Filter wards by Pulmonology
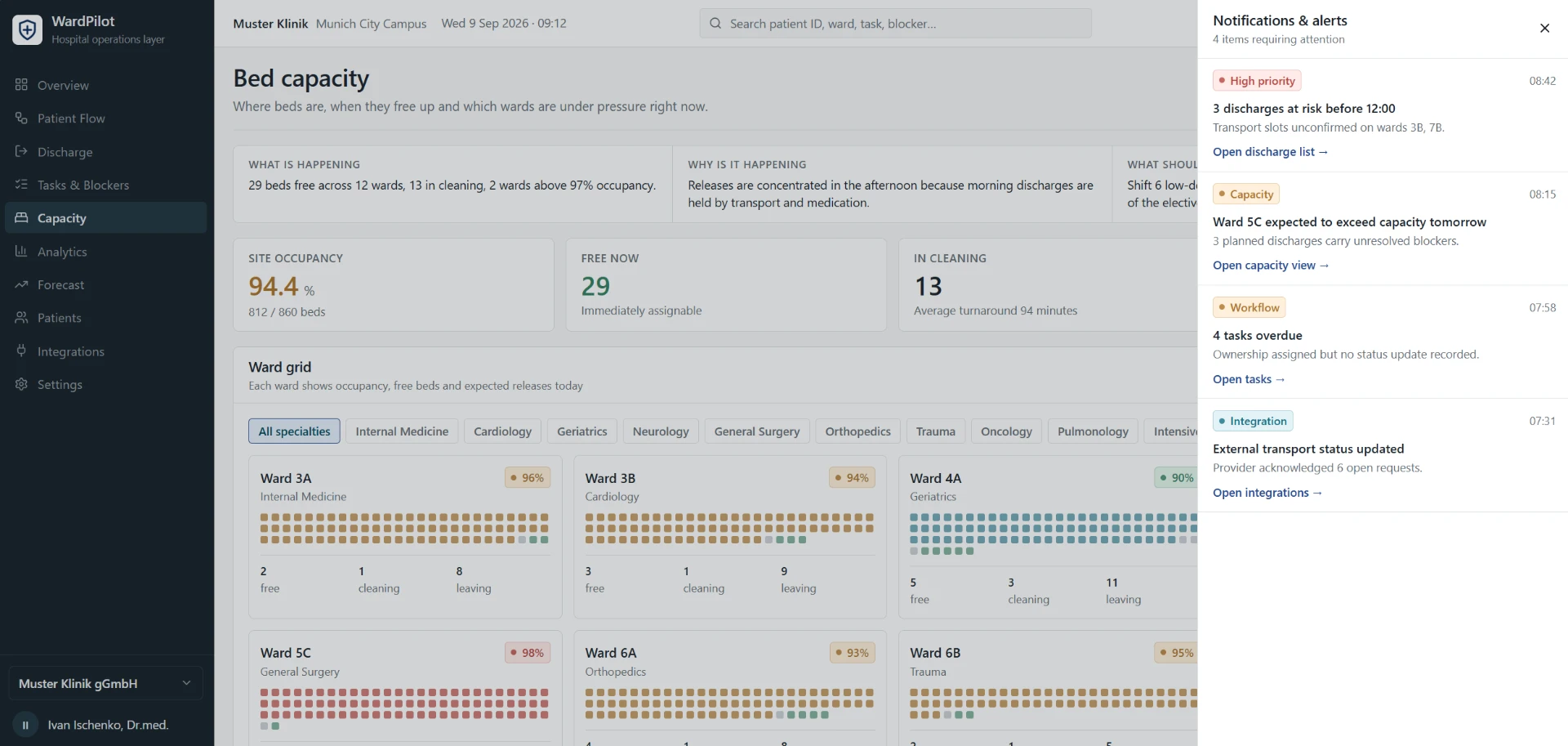 [1093, 431]
